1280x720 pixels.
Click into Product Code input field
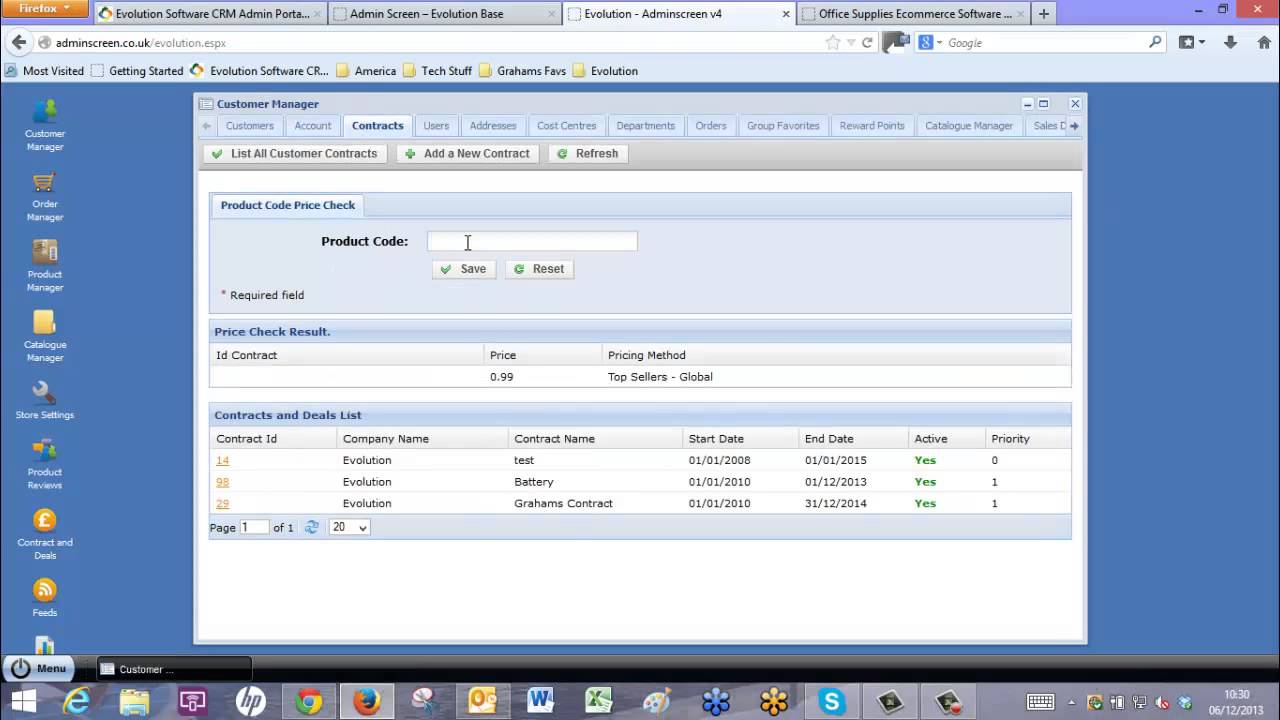(x=532, y=241)
